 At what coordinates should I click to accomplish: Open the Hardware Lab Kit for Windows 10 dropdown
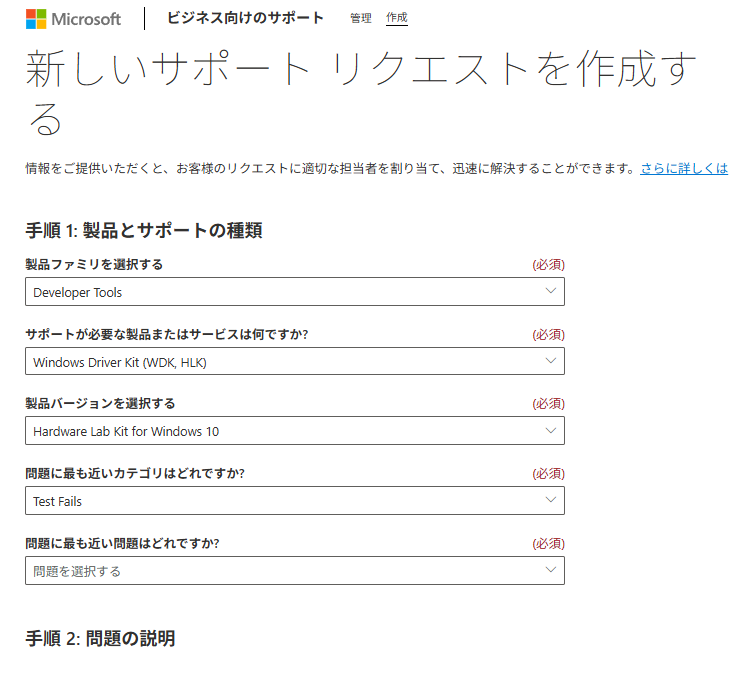click(x=295, y=431)
